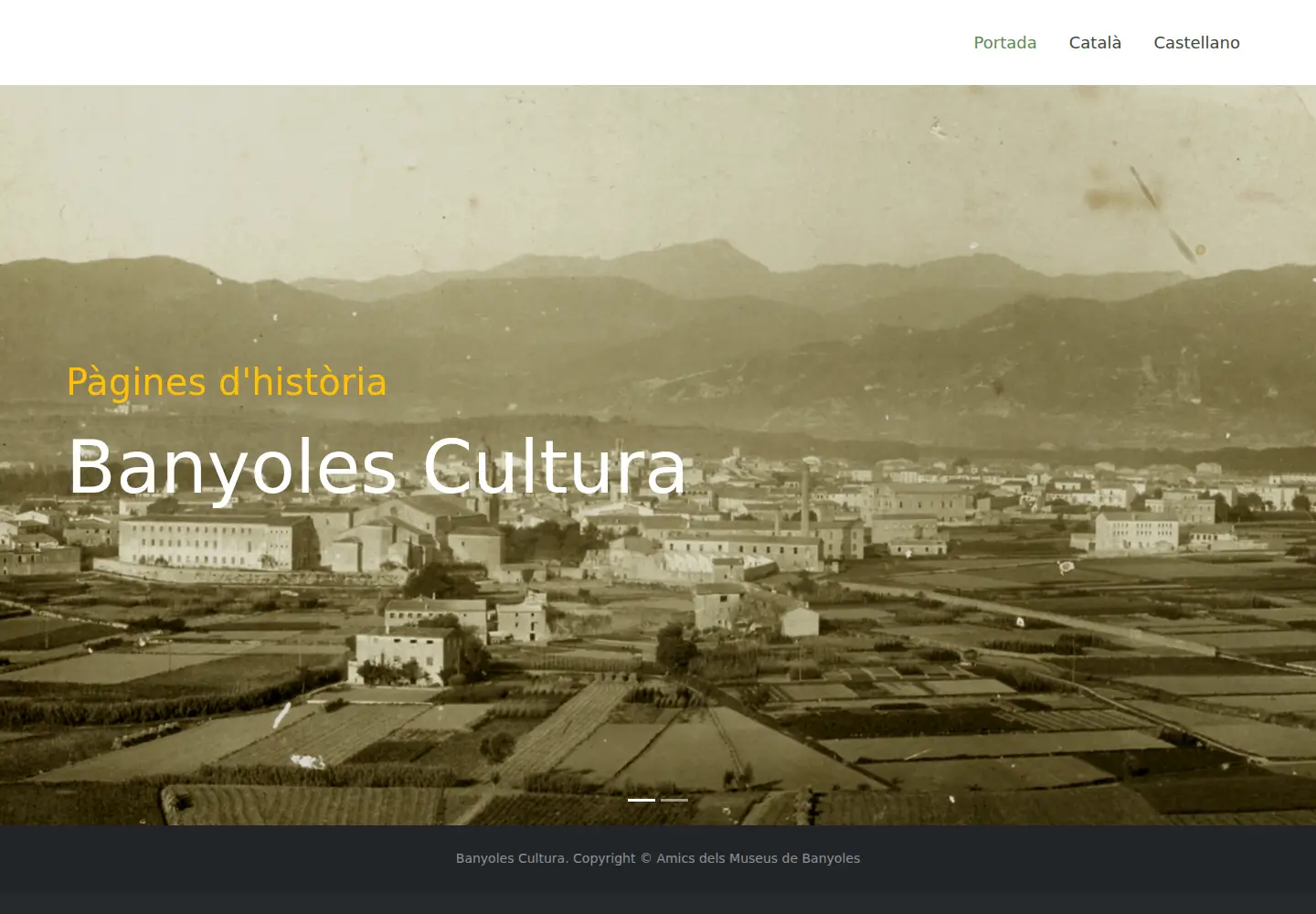
Task: Open the Portada menu item
Action: pyautogui.click(x=1004, y=43)
